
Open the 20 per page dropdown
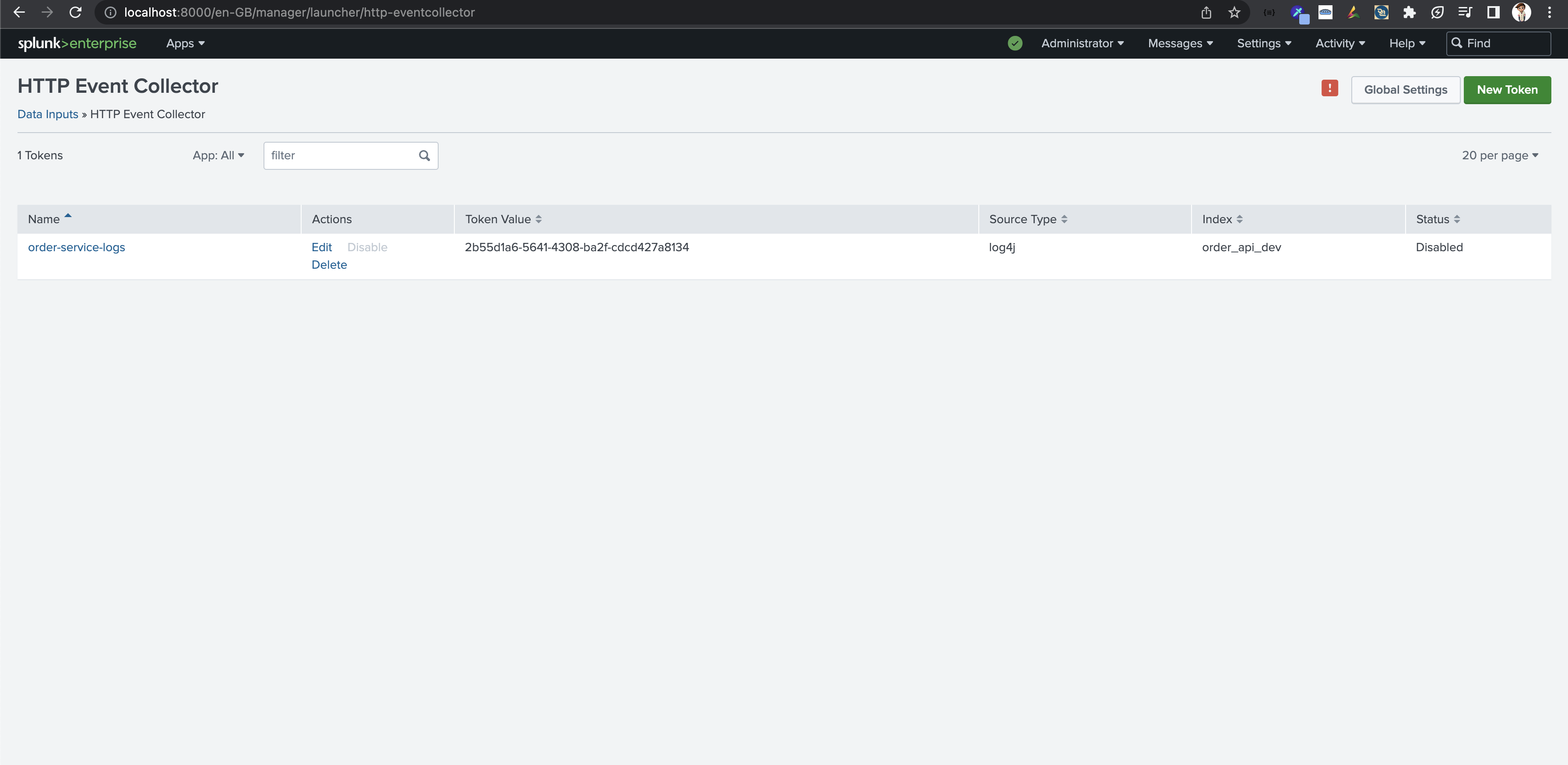pos(1501,155)
